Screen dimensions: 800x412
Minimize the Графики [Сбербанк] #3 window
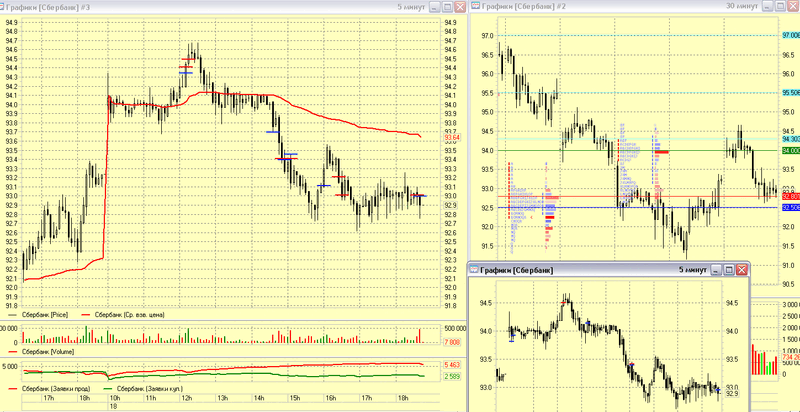pyautogui.click(x=434, y=7)
